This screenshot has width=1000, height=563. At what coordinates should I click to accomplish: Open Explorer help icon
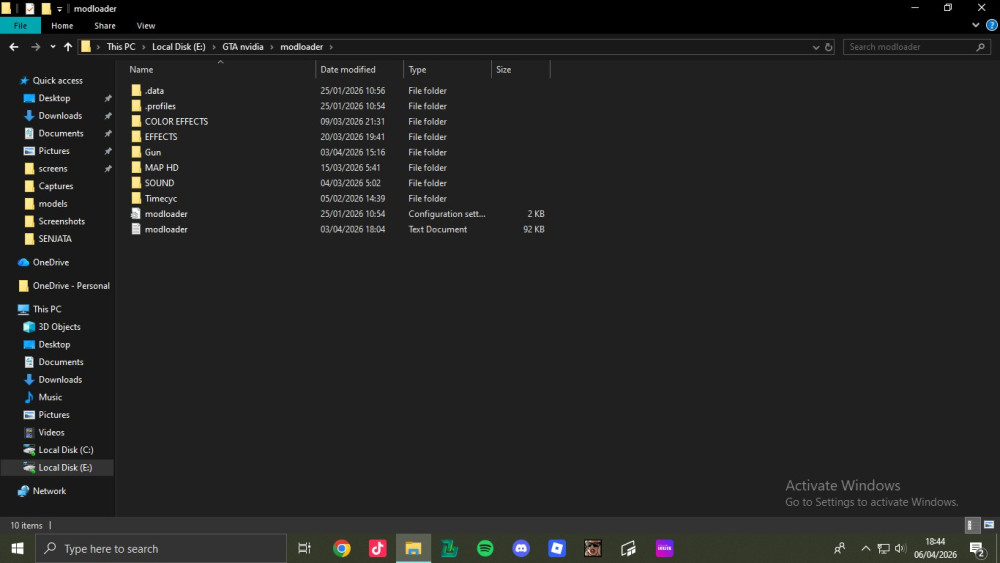tap(992, 26)
